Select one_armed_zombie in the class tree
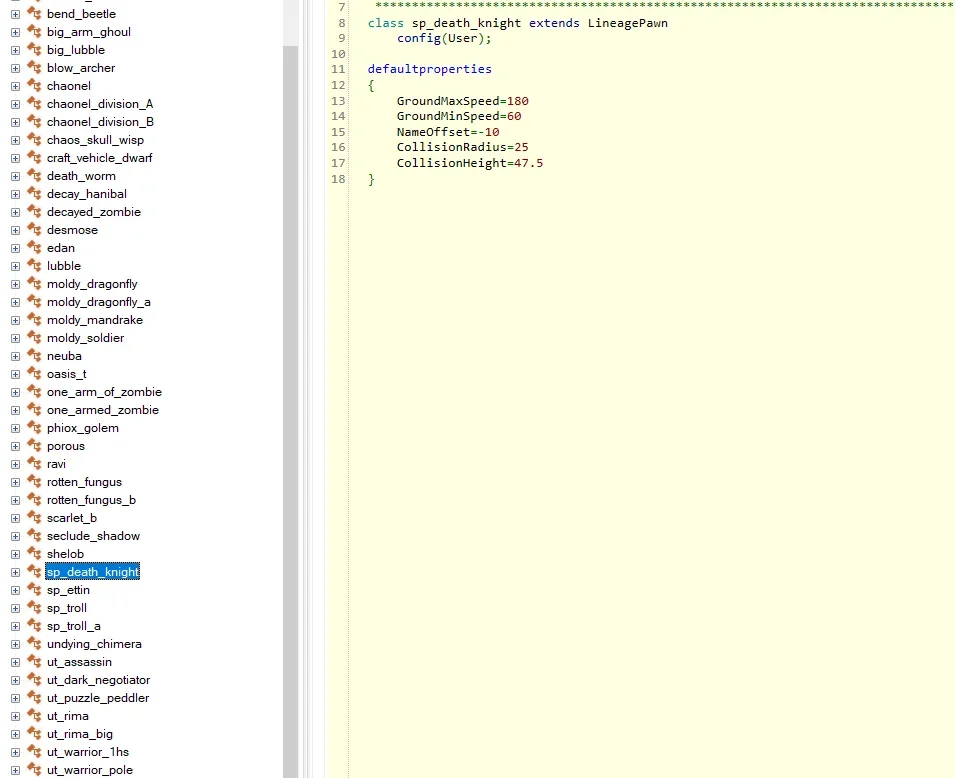 (103, 410)
